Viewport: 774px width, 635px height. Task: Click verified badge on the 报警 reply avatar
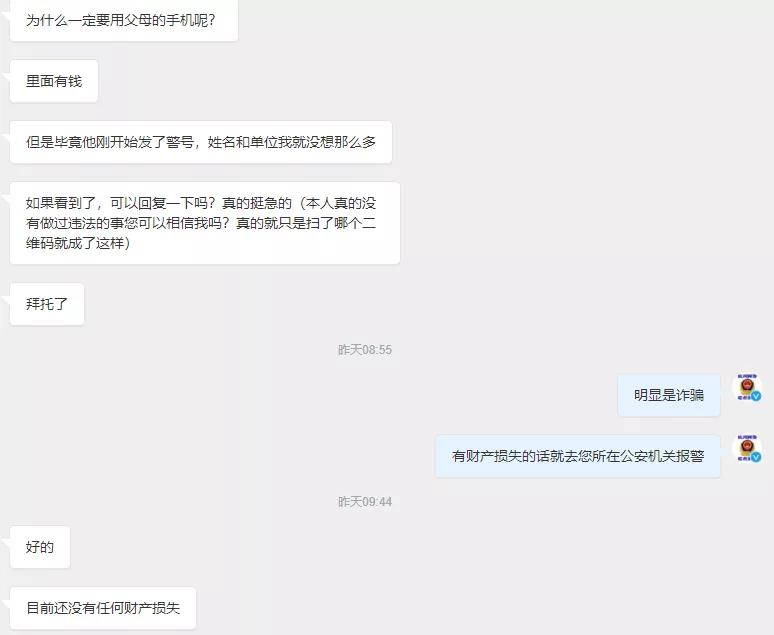[756, 457]
